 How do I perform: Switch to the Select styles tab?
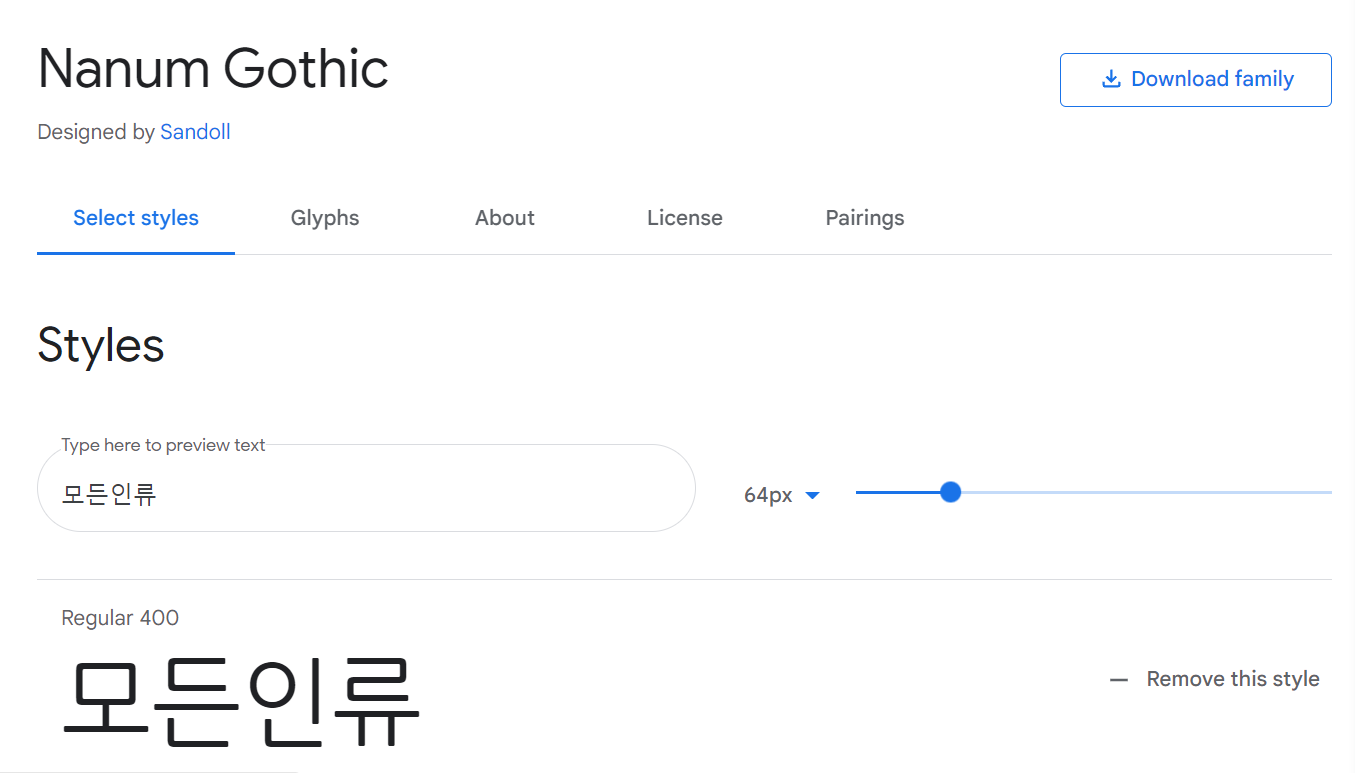coord(136,218)
